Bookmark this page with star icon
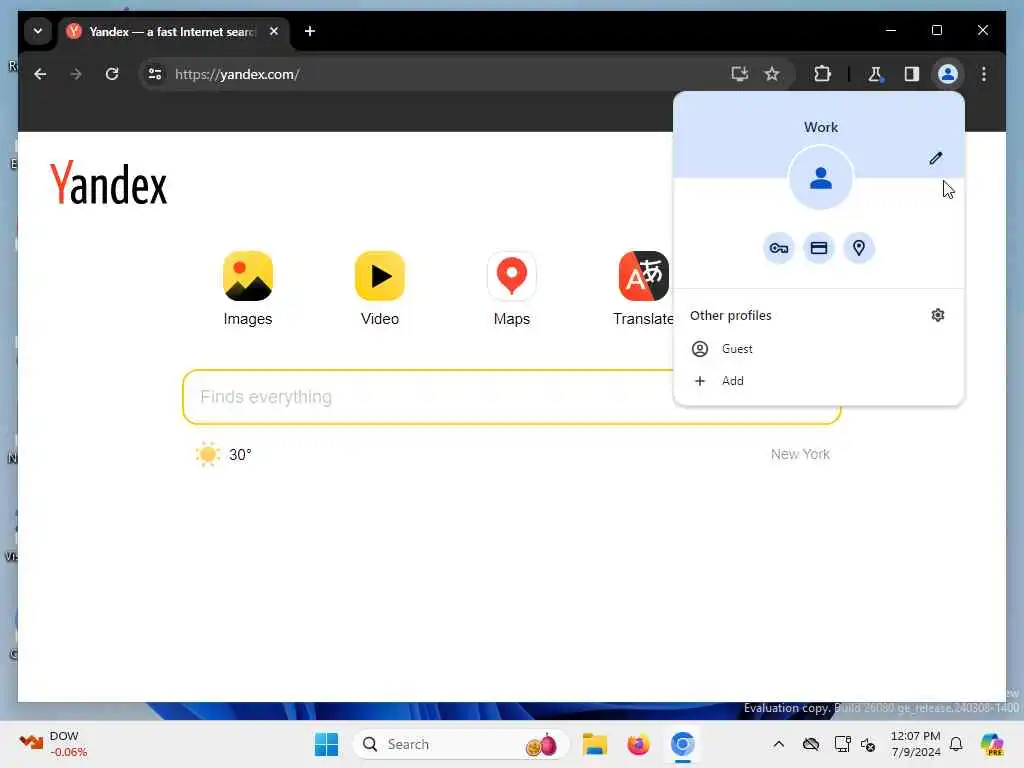The height and width of the screenshot is (768, 1024). pyautogui.click(x=772, y=74)
